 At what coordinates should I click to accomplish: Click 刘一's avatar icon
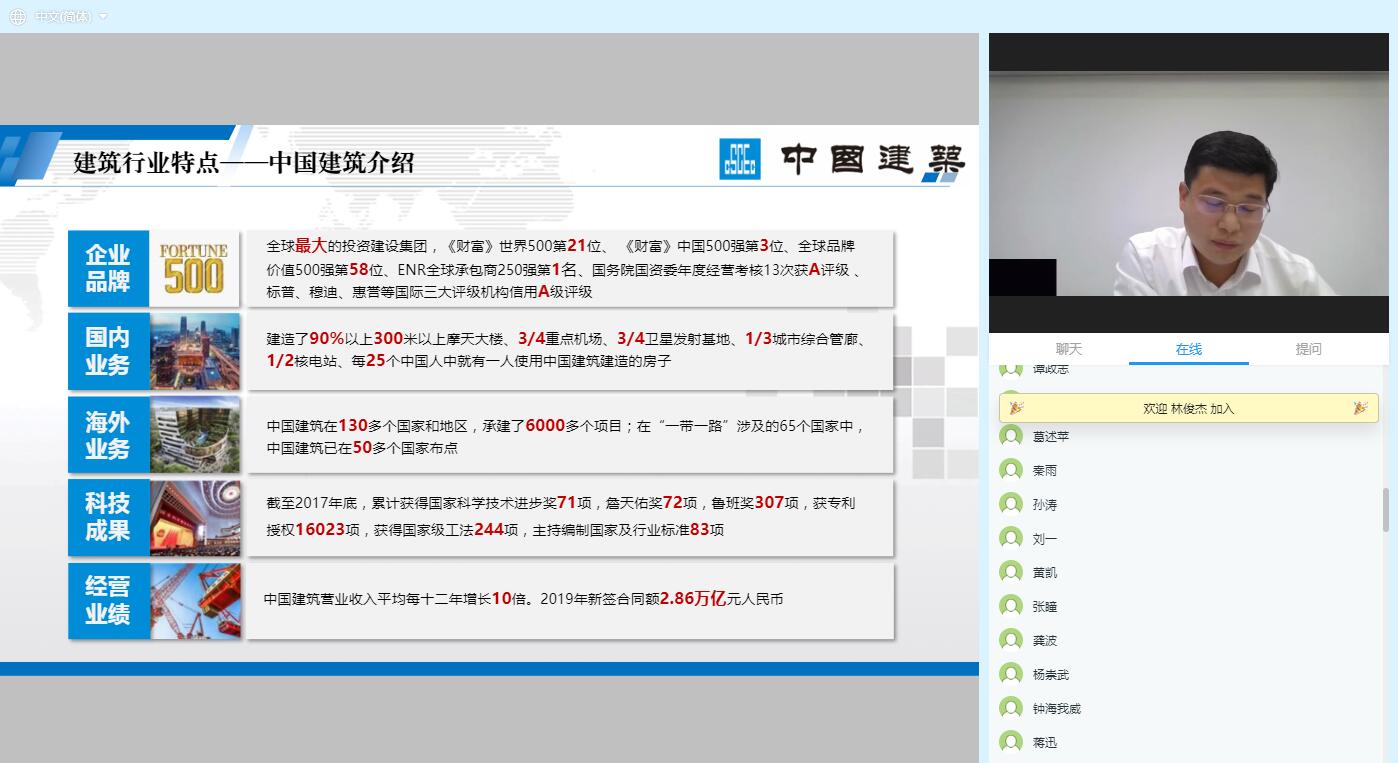(1011, 538)
